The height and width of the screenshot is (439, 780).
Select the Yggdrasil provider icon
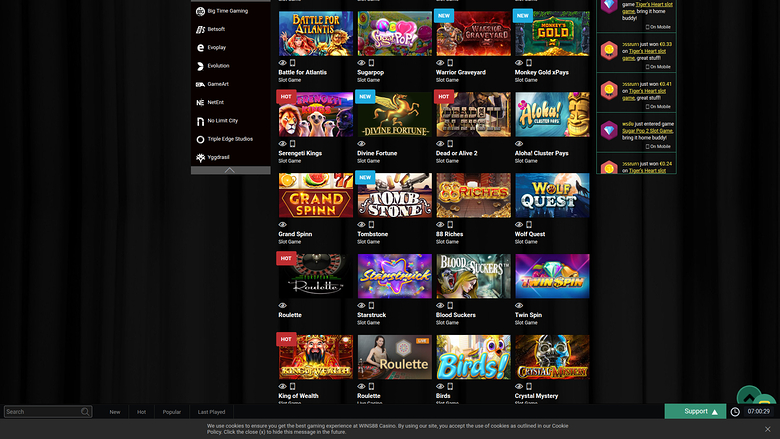(x=200, y=158)
